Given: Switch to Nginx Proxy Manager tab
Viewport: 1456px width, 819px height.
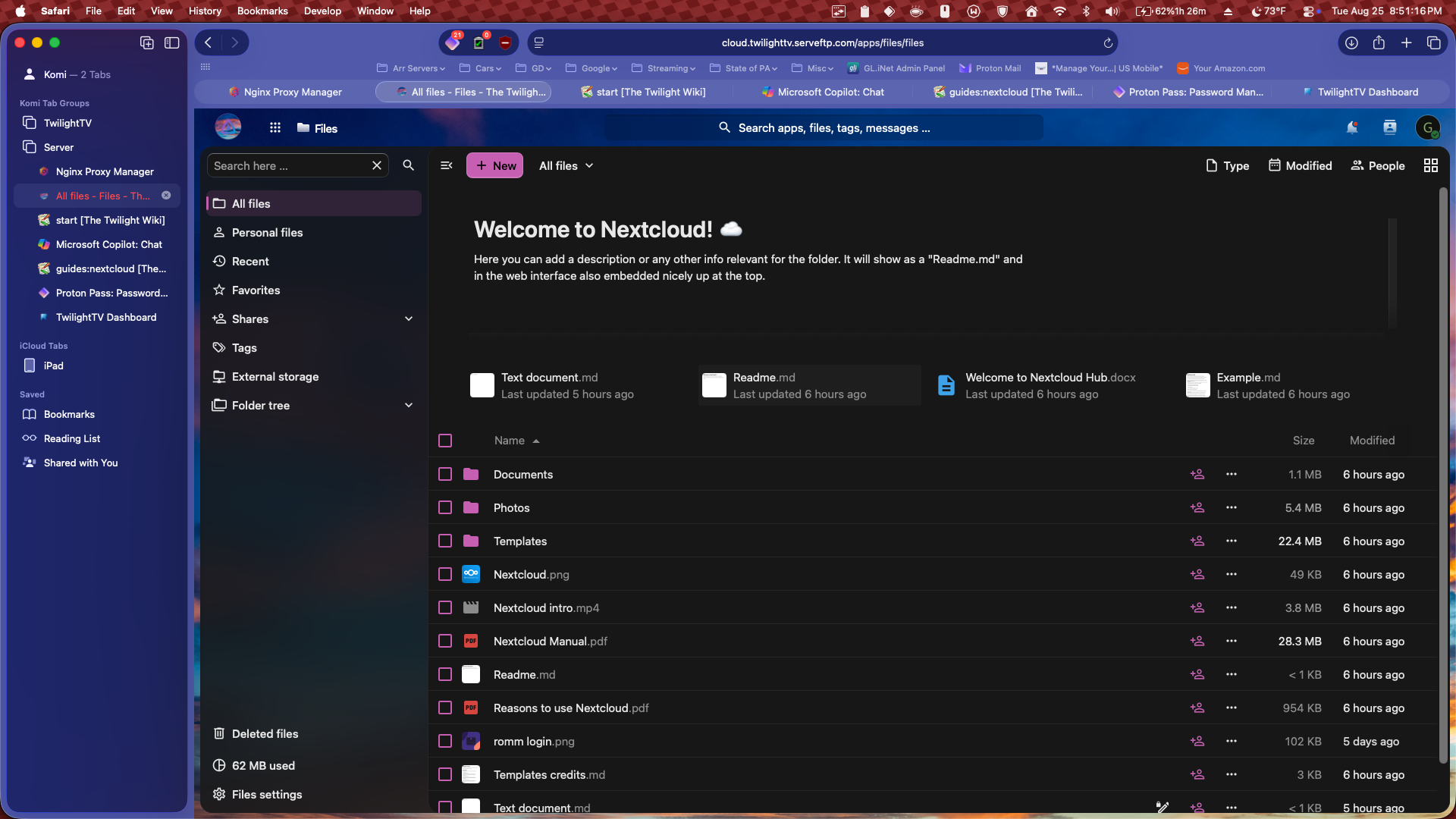Looking at the screenshot, I should [x=284, y=92].
